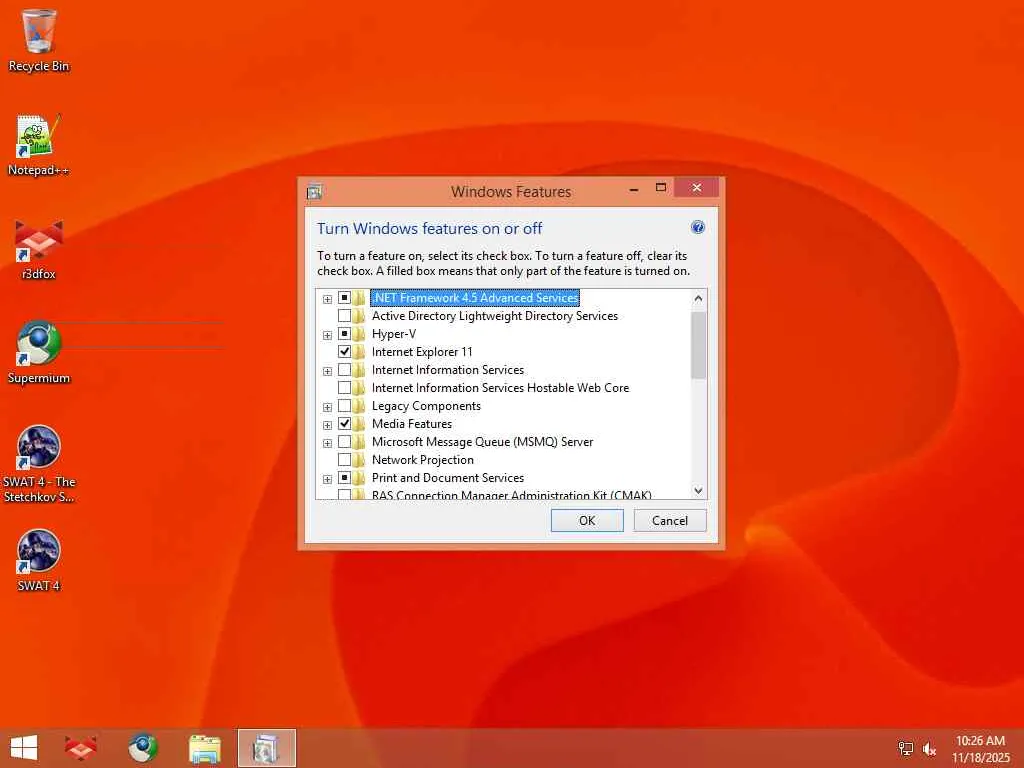Check Microsoft Message Queue (MSMQ) Server box

pyautogui.click(x=344, y=441)
